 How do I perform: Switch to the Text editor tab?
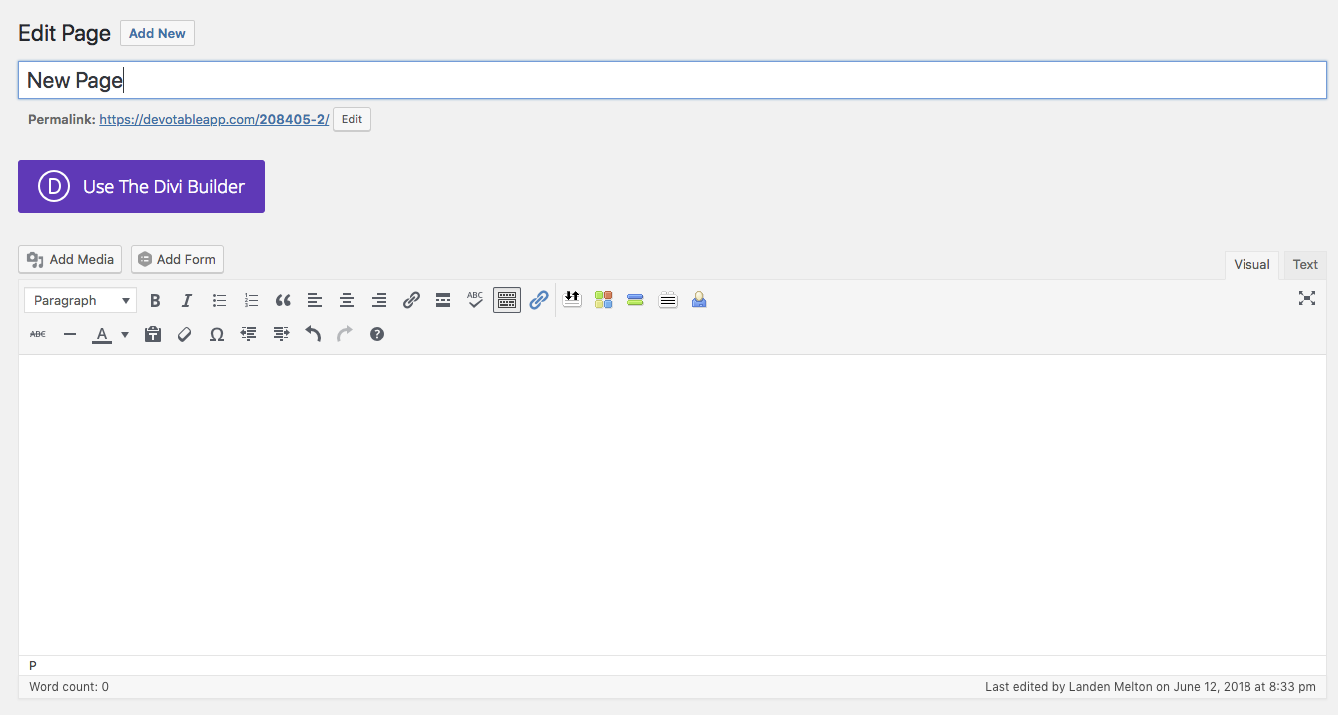[x=1305, y=265]
